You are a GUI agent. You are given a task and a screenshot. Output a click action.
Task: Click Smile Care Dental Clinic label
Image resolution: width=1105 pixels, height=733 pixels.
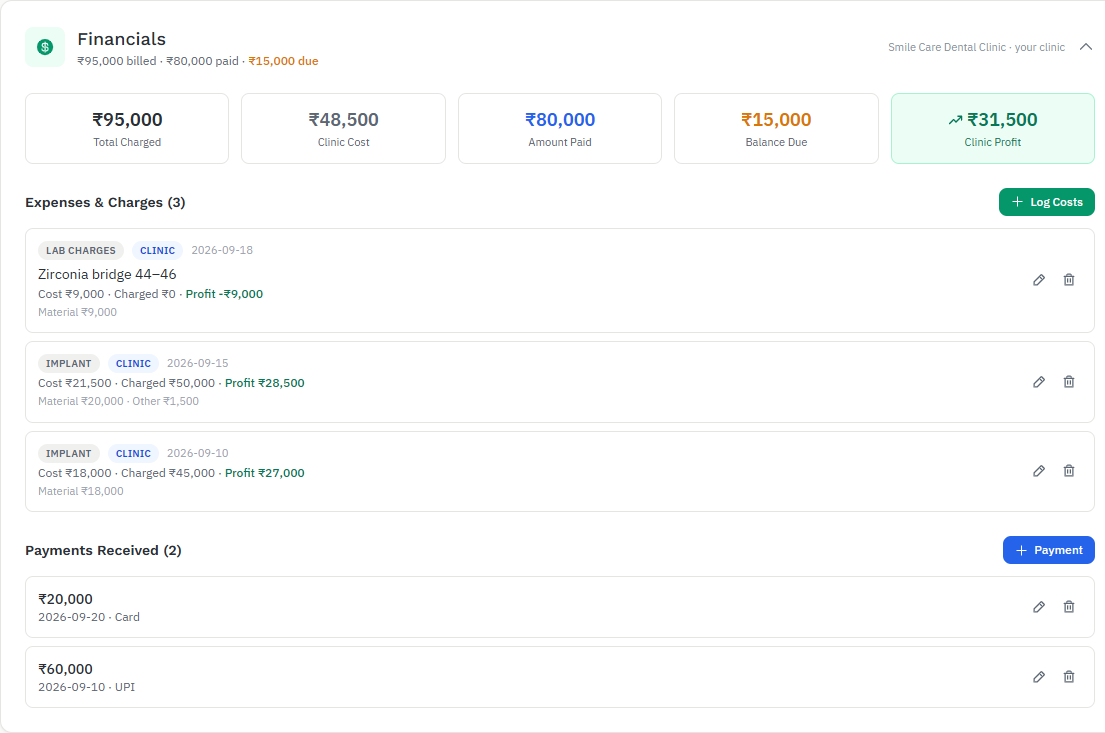pos(946,47)
